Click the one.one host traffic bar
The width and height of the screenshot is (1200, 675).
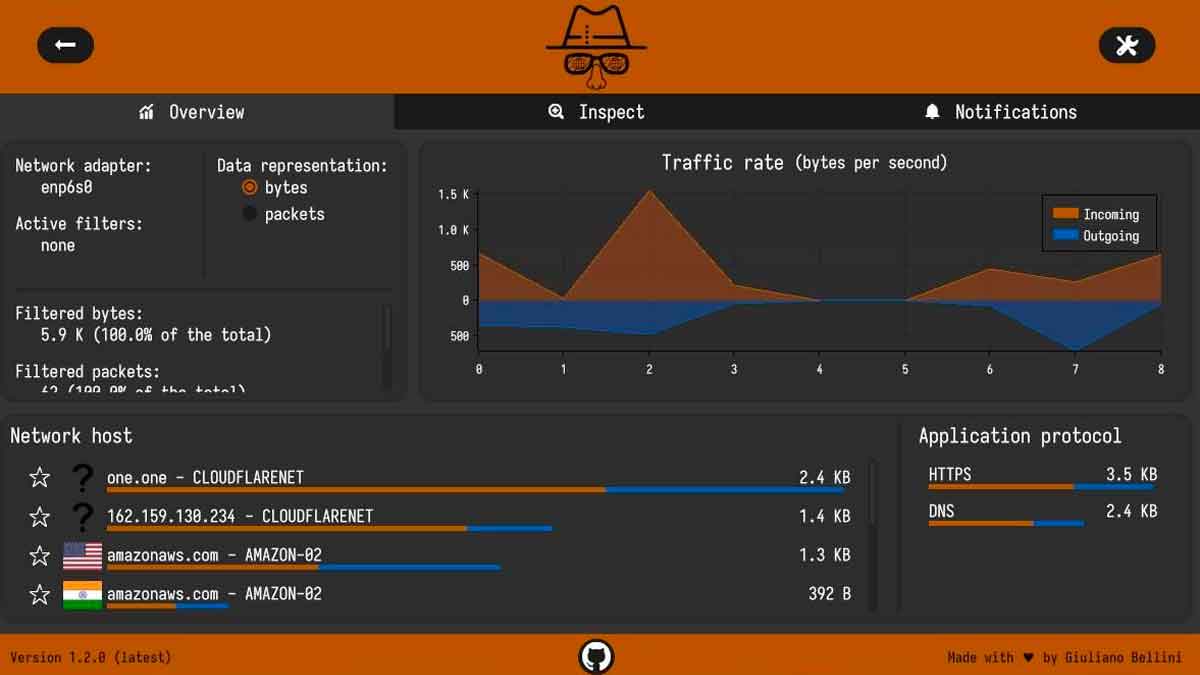475,490
